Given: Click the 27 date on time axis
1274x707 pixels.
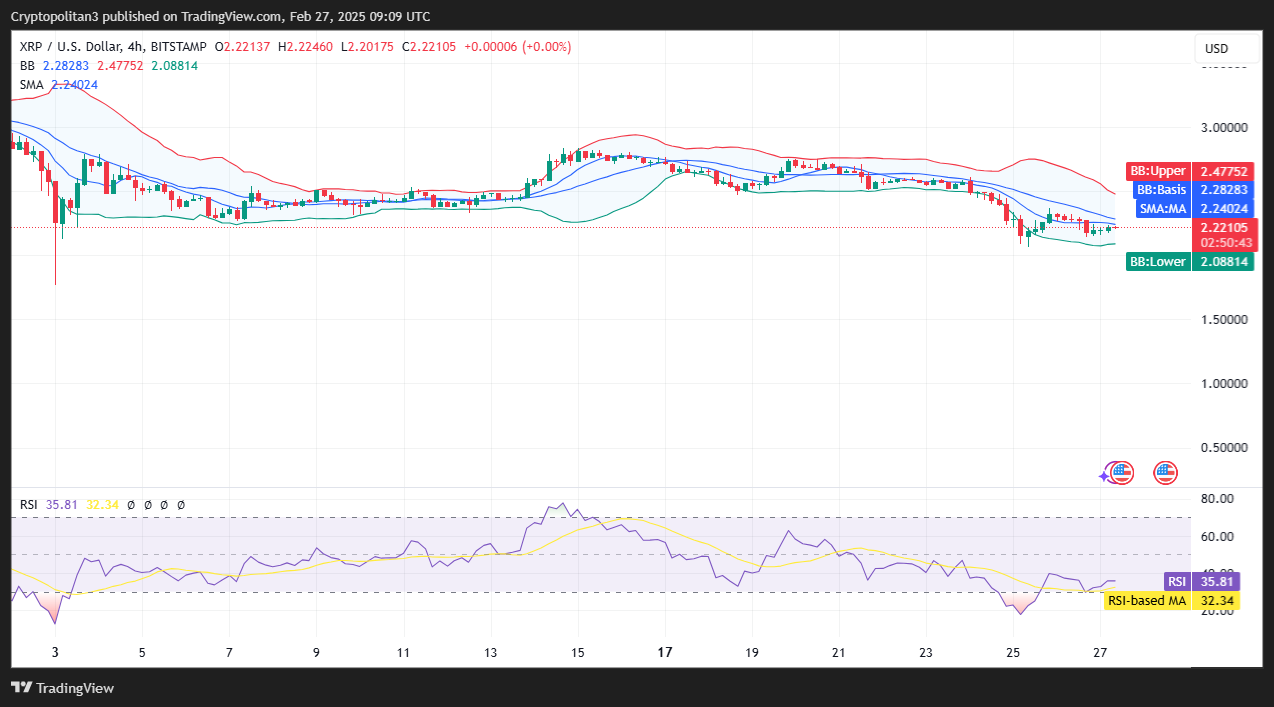Looking at the screenshot, I should [1100, 652].
